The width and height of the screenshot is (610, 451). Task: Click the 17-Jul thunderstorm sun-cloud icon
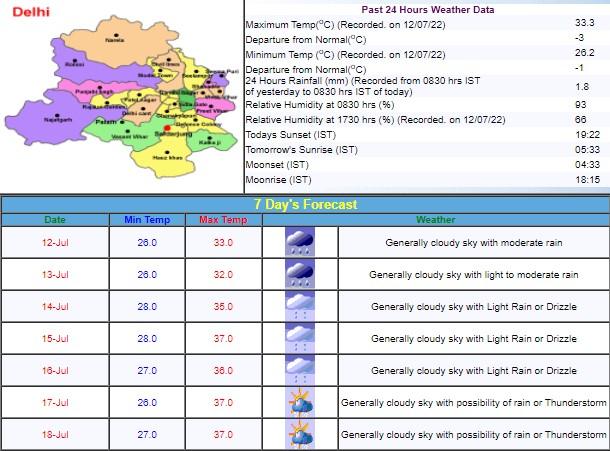(x=299, y=403)
